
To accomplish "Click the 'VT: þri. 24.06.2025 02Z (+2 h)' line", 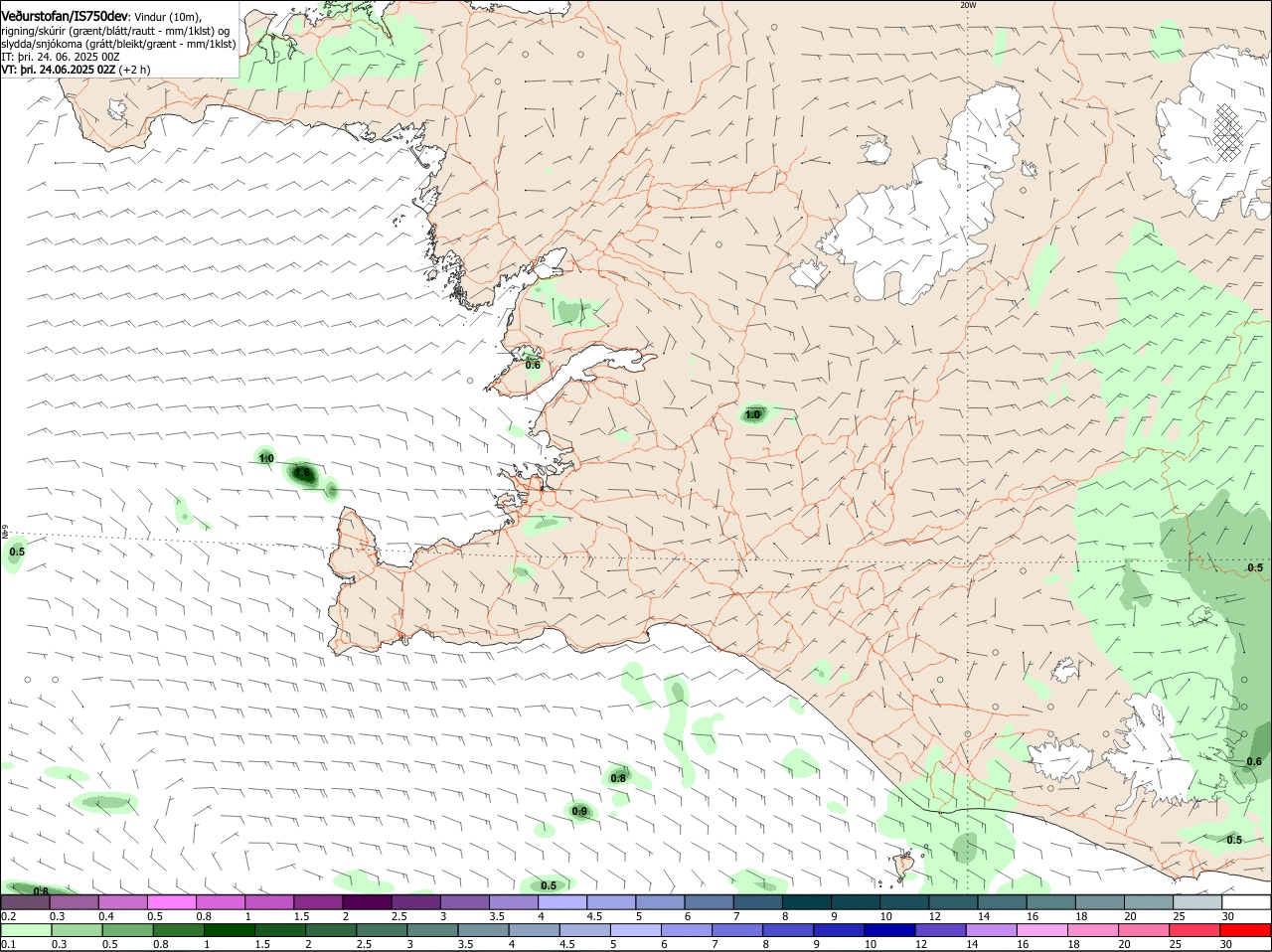I will tap(76, 70).
